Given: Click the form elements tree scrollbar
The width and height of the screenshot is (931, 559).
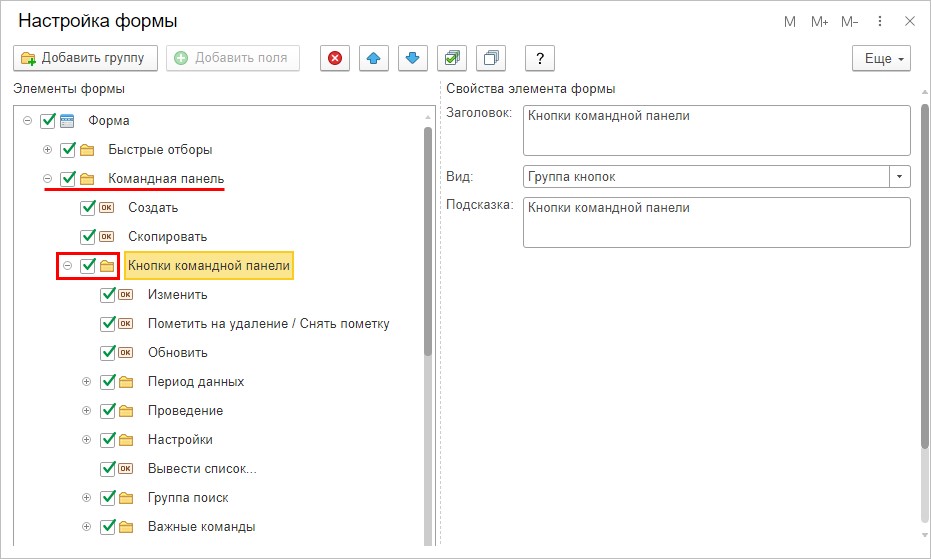Looking at the screenshot, I should click(x=428, y=240).
